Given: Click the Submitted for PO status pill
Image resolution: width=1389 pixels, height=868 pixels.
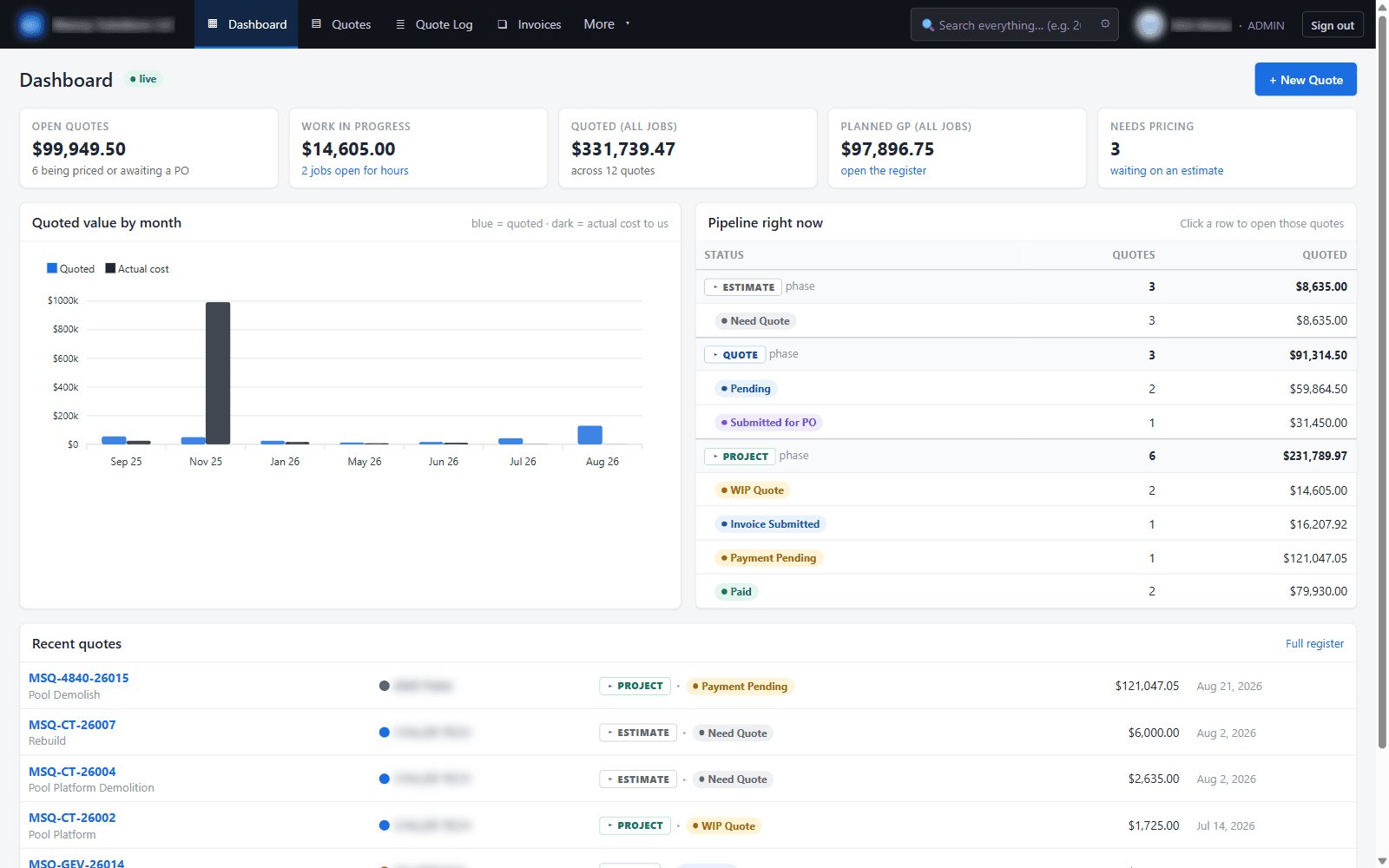Looking at the screenshot, I should click(x=768, y=423).
